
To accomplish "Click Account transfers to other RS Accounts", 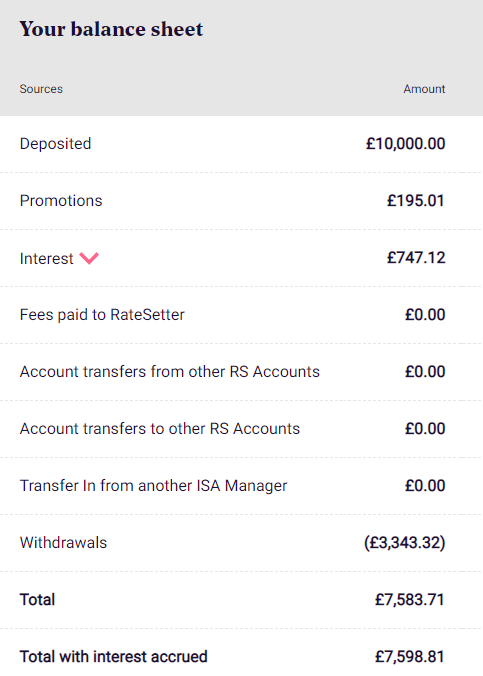I will click(160, 429).
